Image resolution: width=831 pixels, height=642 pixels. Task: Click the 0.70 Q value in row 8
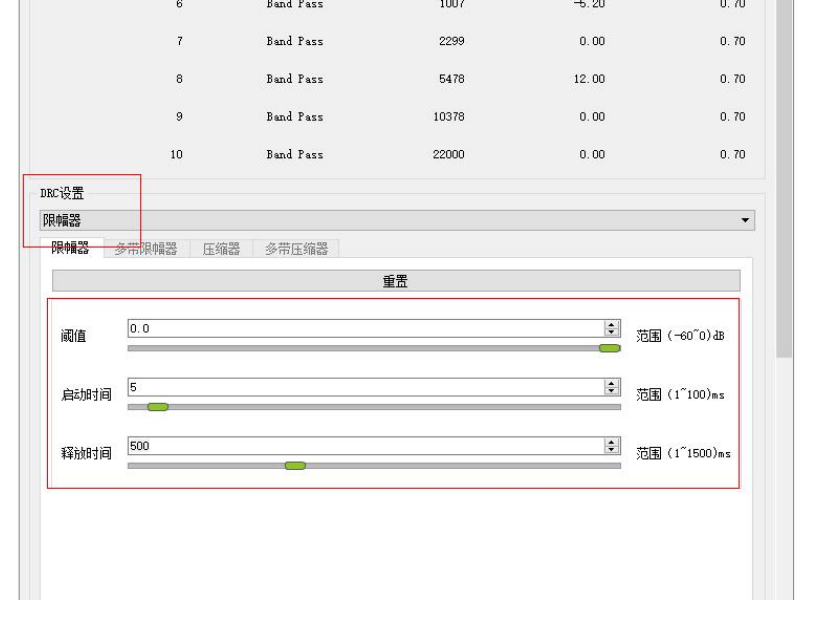(x=732, y=79)
